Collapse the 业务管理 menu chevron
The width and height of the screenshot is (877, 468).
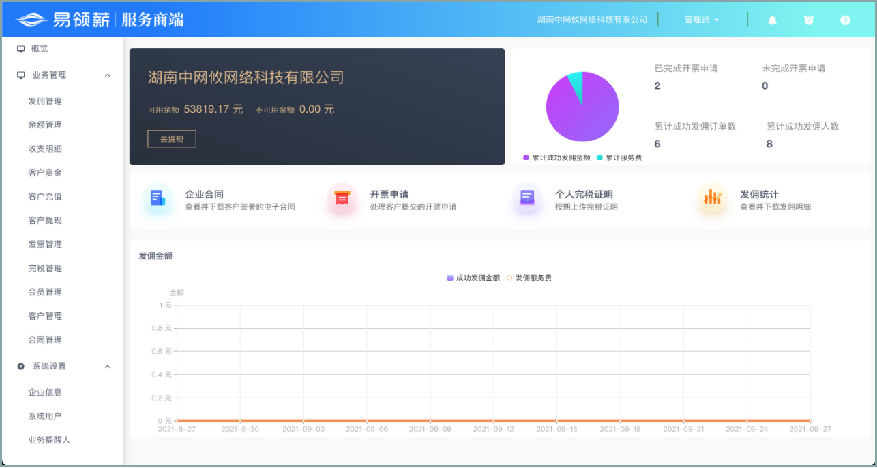[107, 75]
